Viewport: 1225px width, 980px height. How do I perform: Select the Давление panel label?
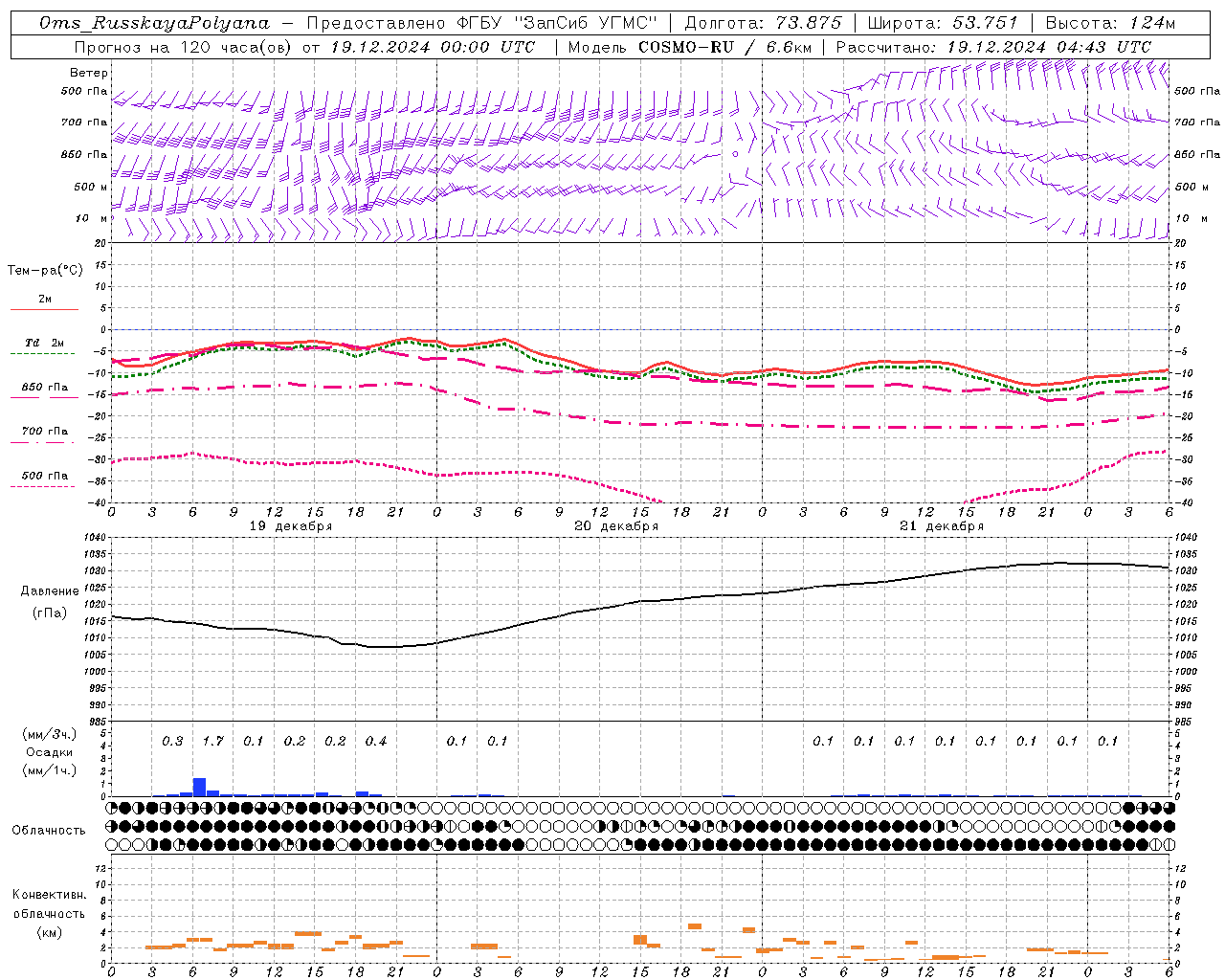tap(50, 591)
